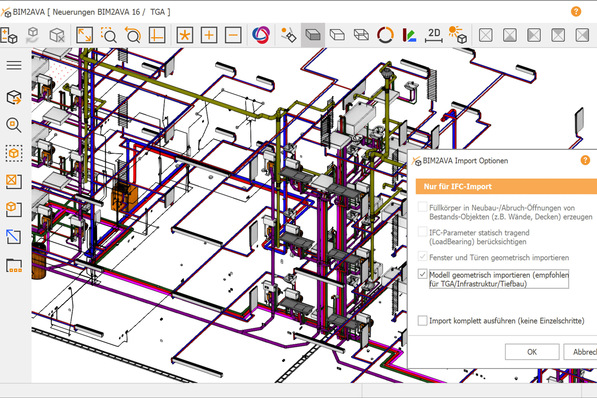The image size is (597, 398).
Task: Click the axis cross toolbar icon
Action: [157, 35]
